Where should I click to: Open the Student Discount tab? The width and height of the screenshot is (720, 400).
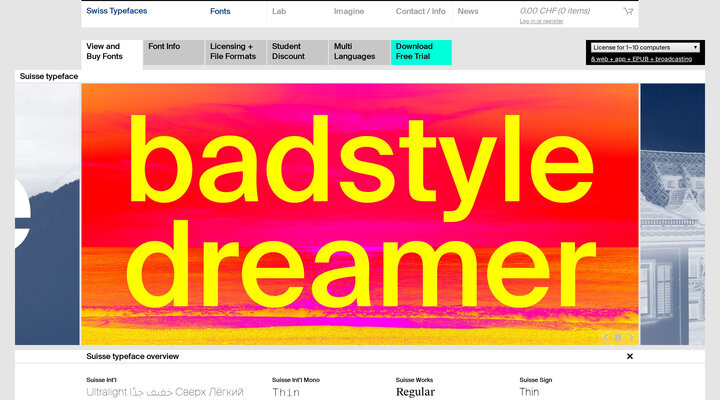[297, 52]
